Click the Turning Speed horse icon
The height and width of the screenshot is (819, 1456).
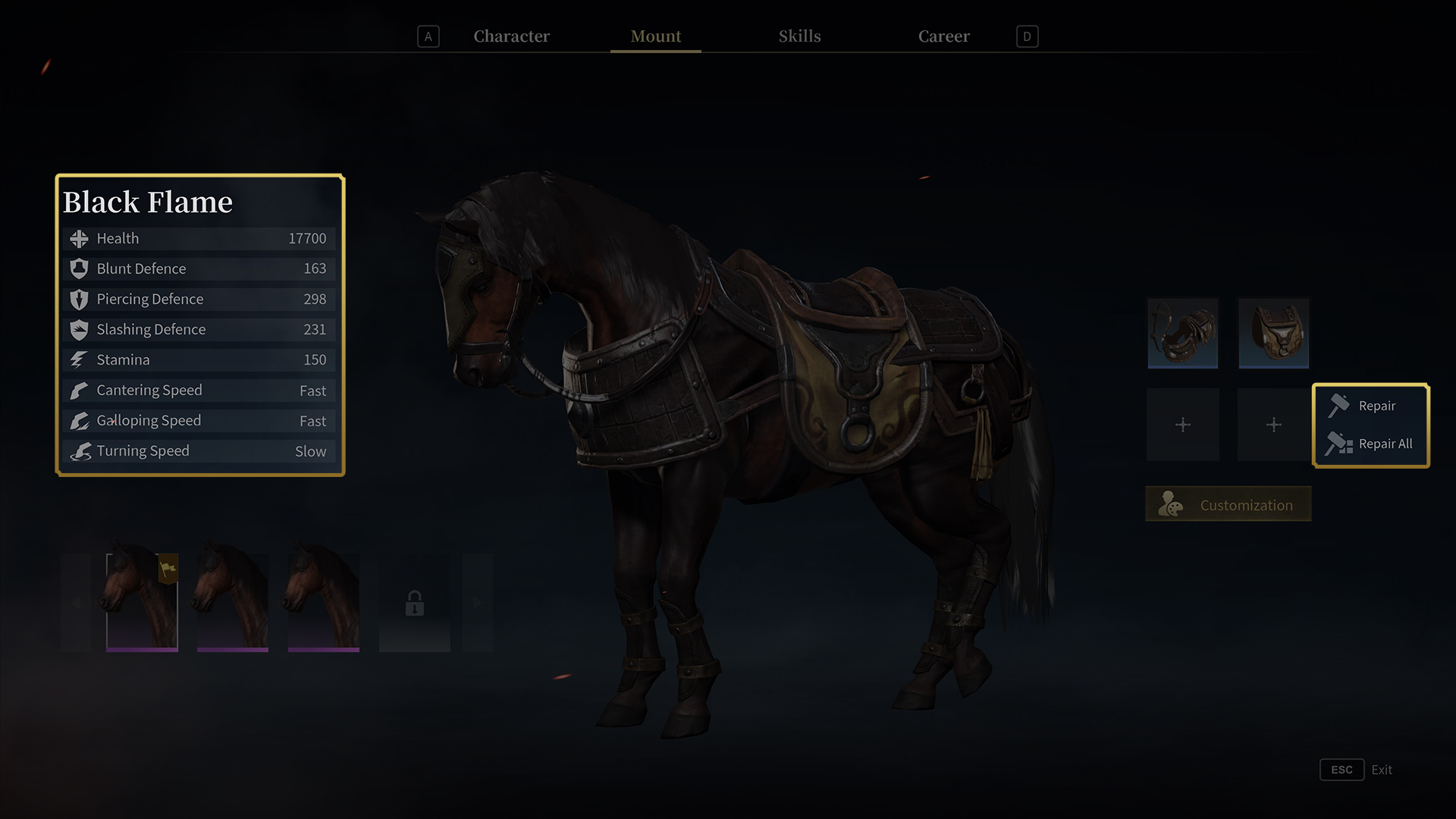tap(80, 451)
